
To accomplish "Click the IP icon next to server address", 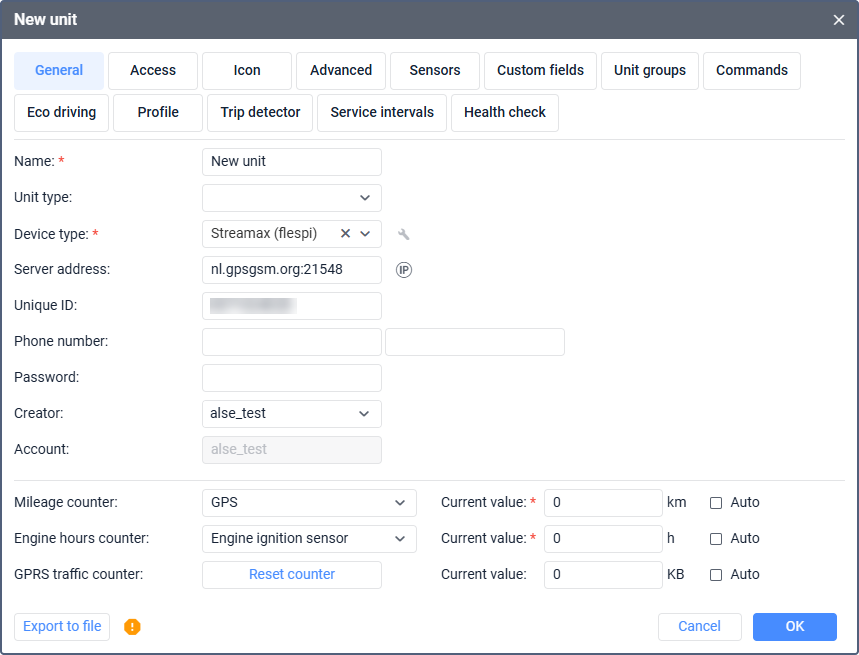I will [404, 270].
